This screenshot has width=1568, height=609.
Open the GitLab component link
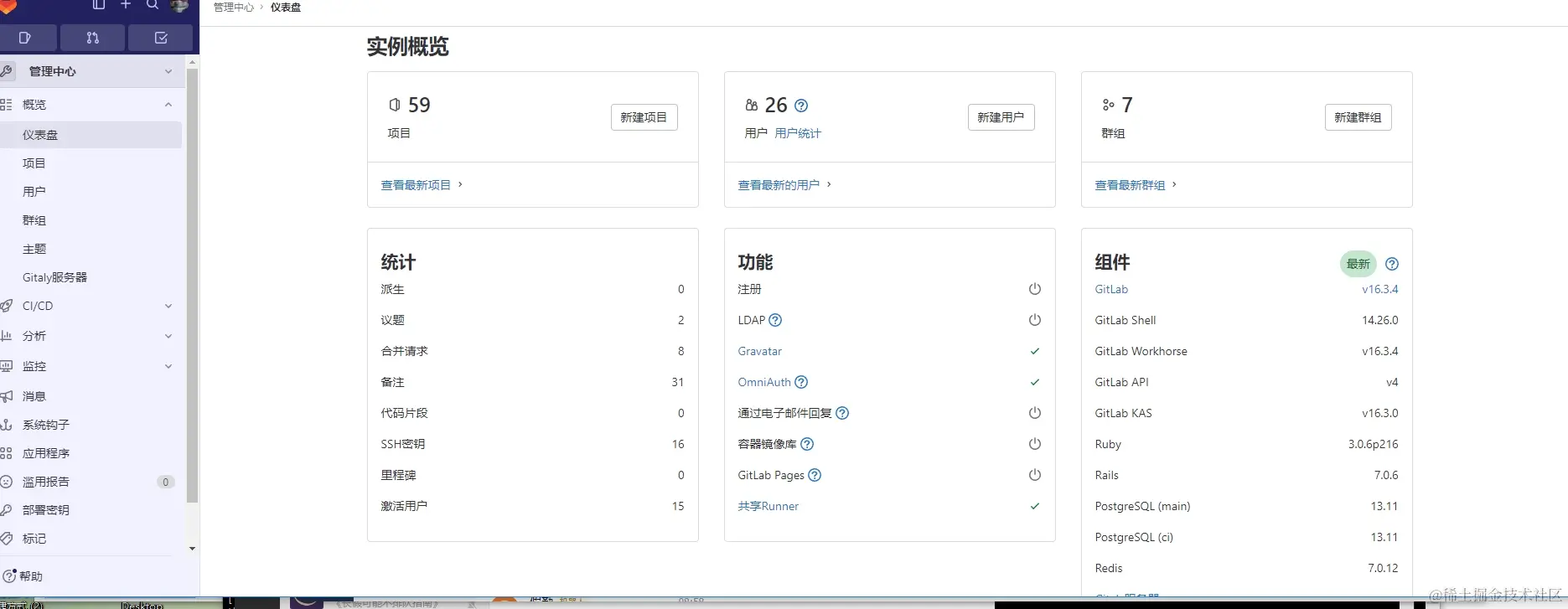1111,289
